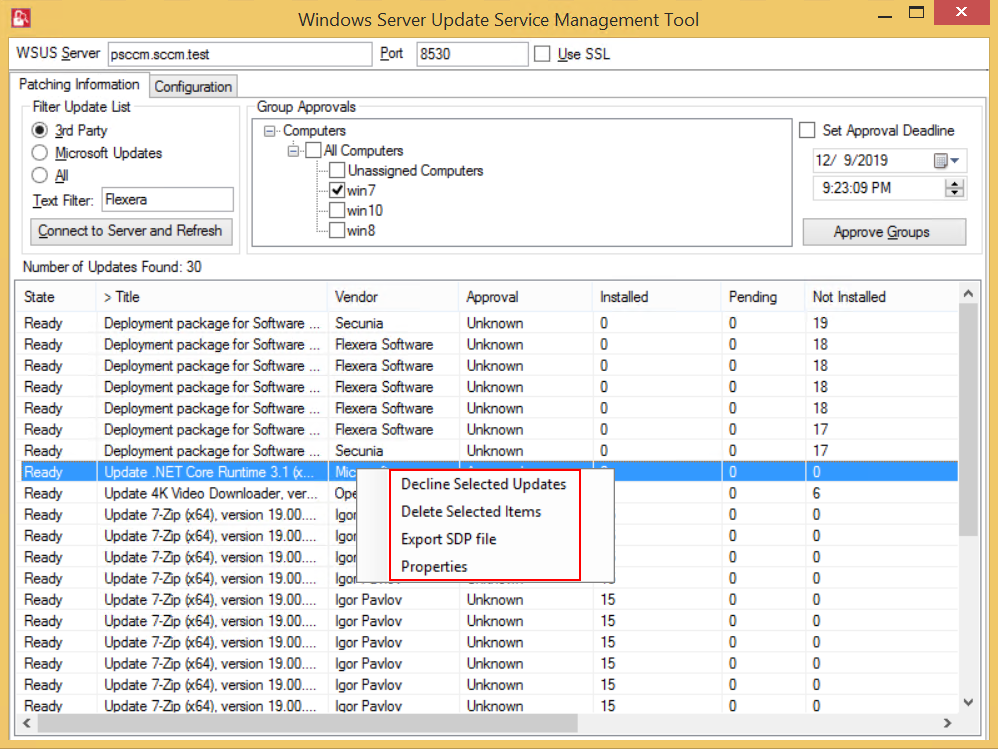The width and height of the screenshot is (998, 749).
Task: Increase approval time with up spinner
Action: click(954, 182)
